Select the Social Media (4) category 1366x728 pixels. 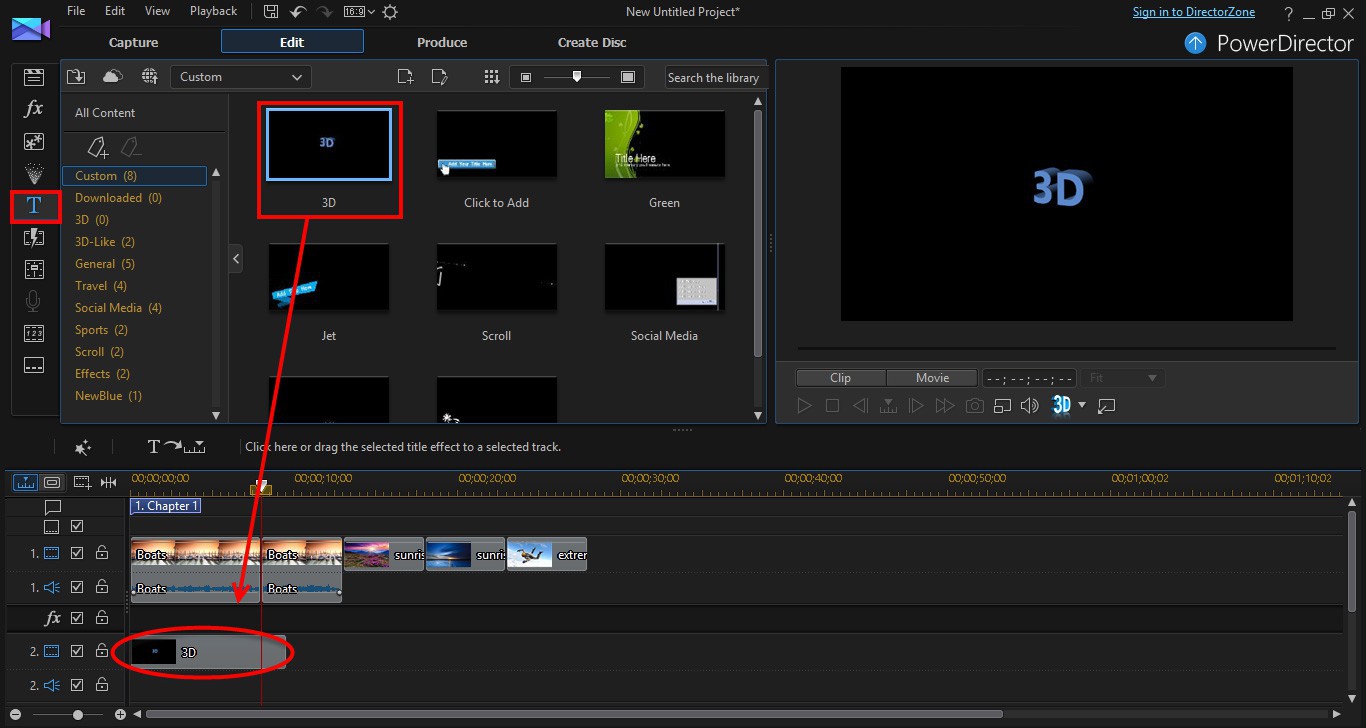click(x=118, y=308)
